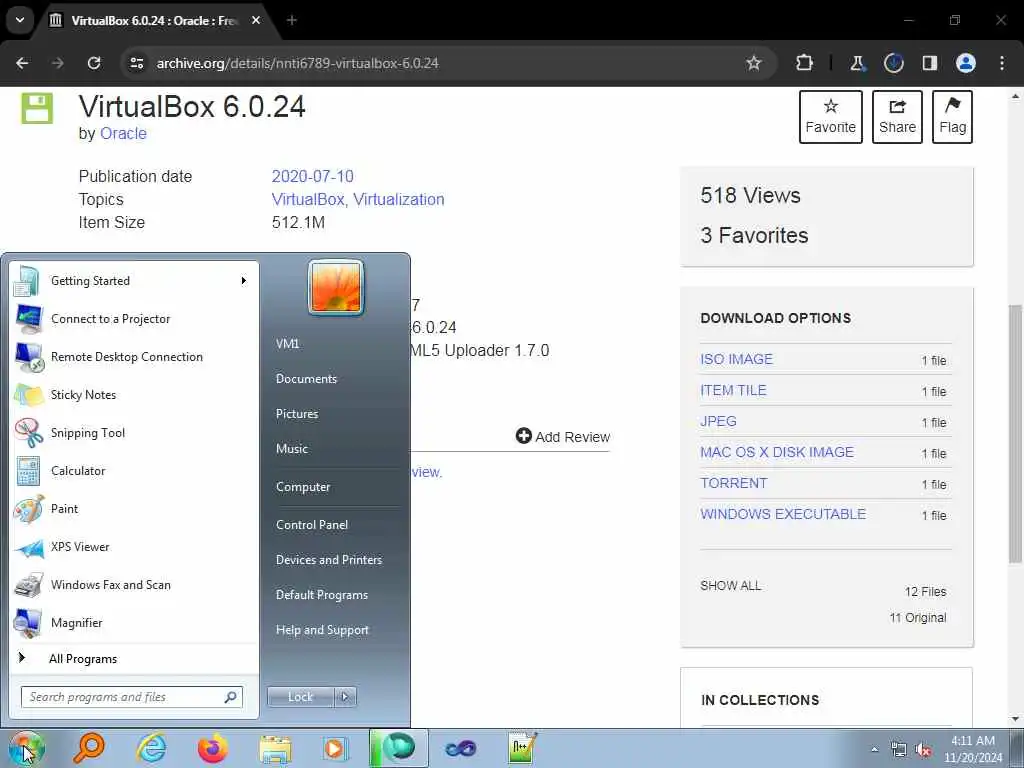Click the publication date 2020-07-10 link
This screenshot has height=768, width=1024.
tap(312, 176)
